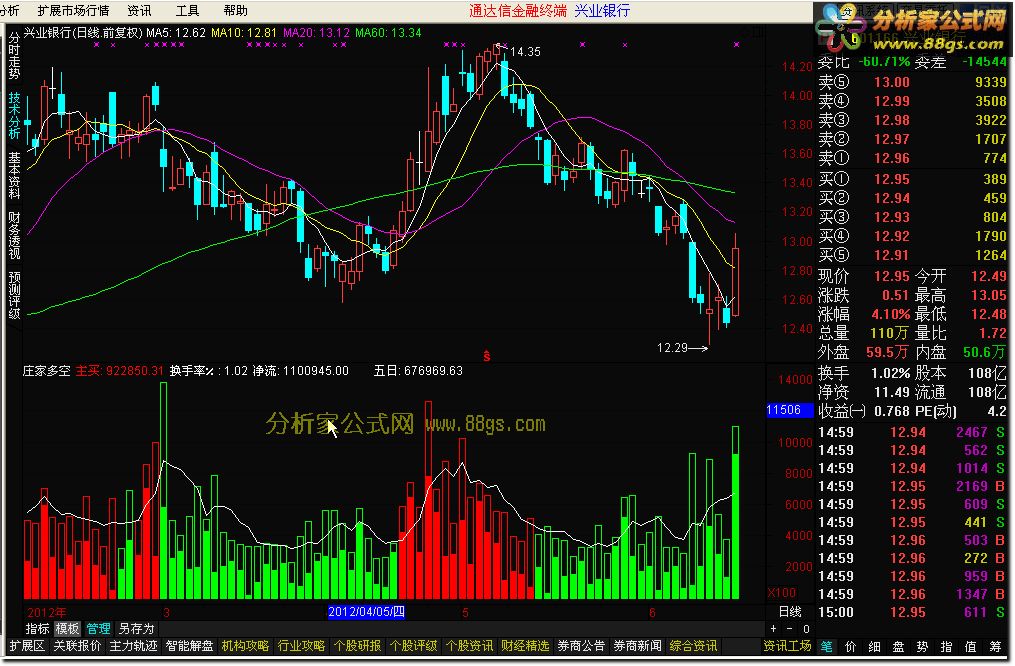Click the 卖⑤ 13.00 order row
The width and height of the screenshot is (1015, 666).
[912, 82]
